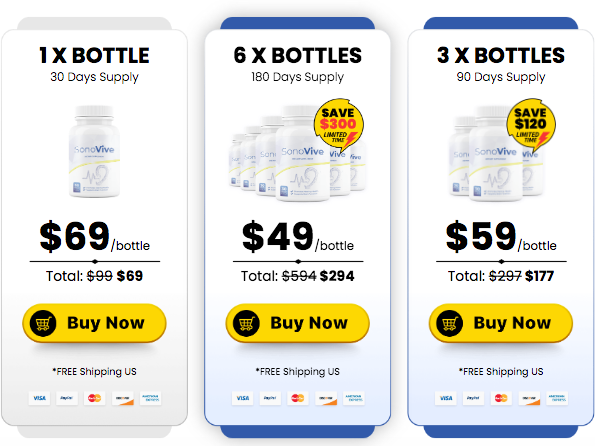The height and width of the screenshot is (446, 595).
Task: Click the cart icon in the 1 bottle Buy Now button
Action: [43, 323]
